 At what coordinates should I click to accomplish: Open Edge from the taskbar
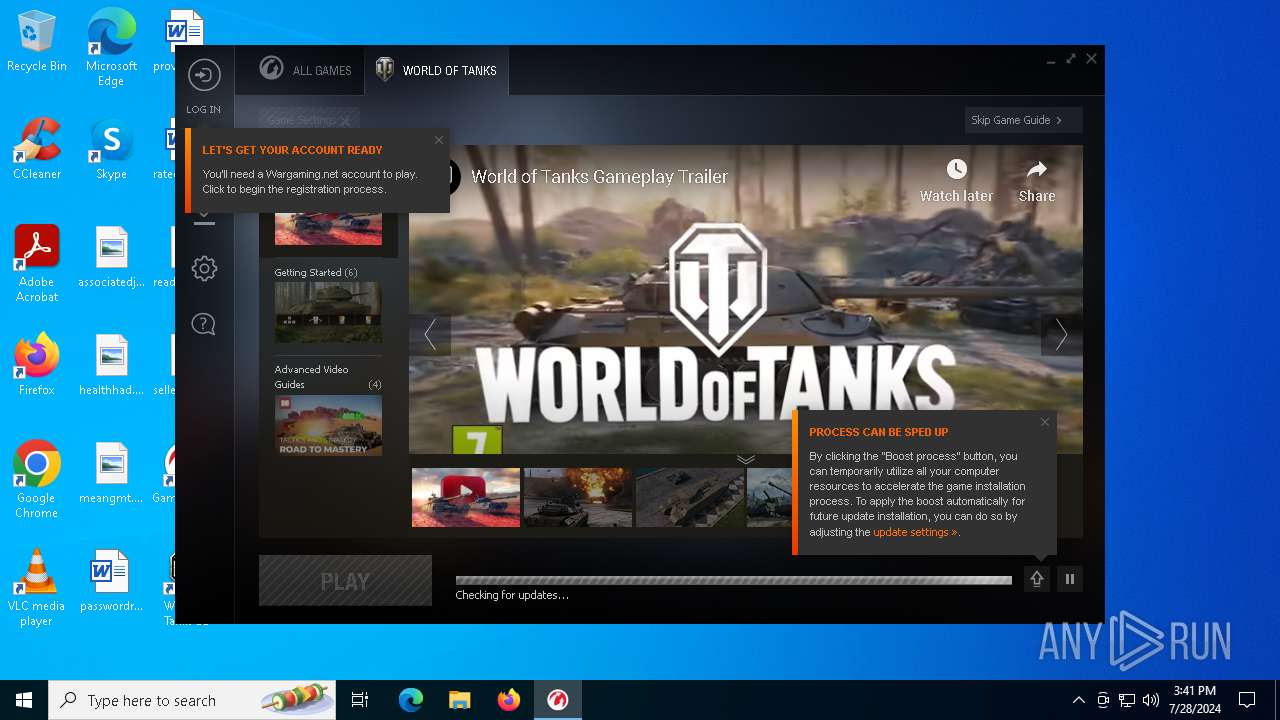(x=411, y=700)
